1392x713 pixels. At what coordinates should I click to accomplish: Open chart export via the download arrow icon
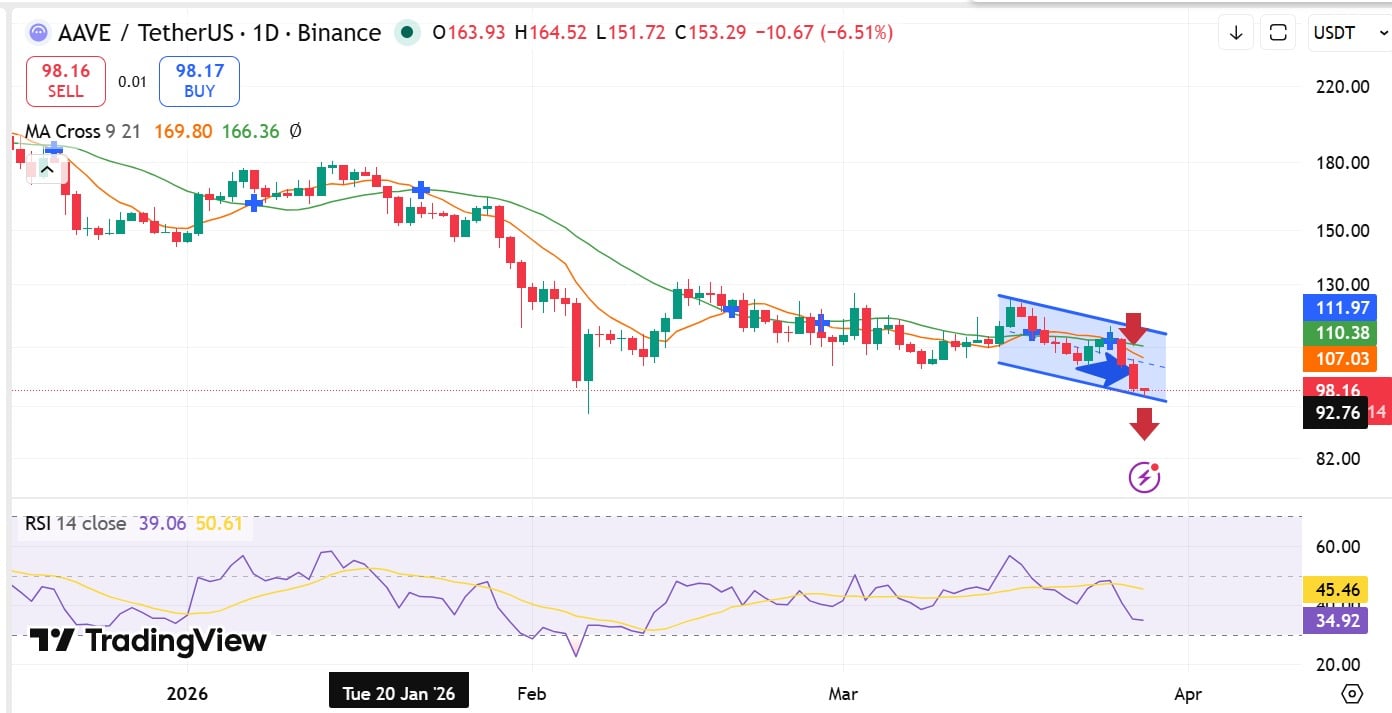click(x=1235, y=32)
